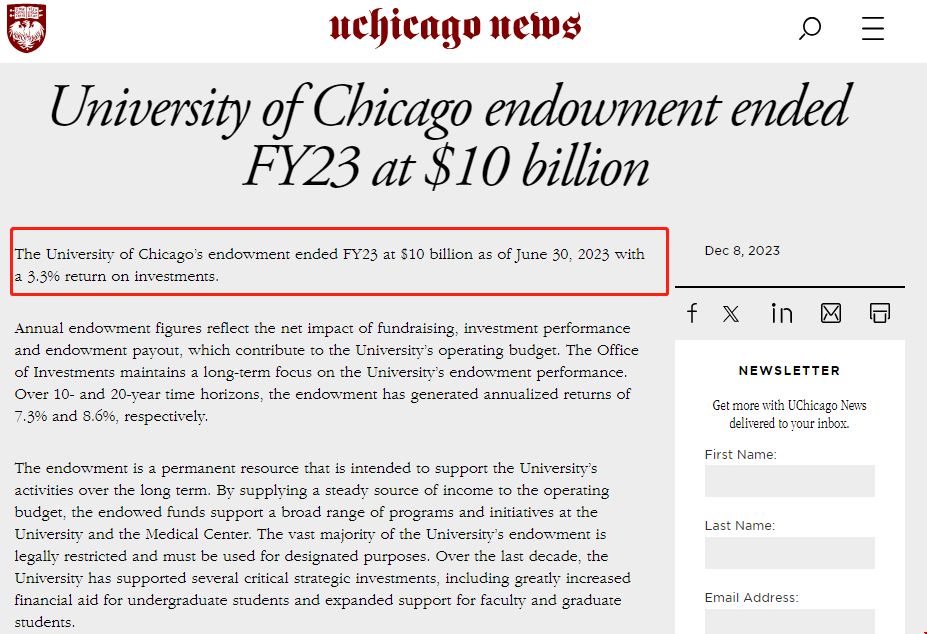927x634 pixels.
Task: Share the article on Facebook
Action: [692, 313]
